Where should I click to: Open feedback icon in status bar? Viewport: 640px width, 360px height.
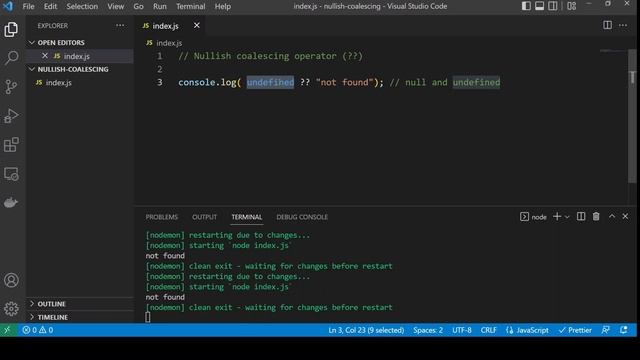pos(606,330)
